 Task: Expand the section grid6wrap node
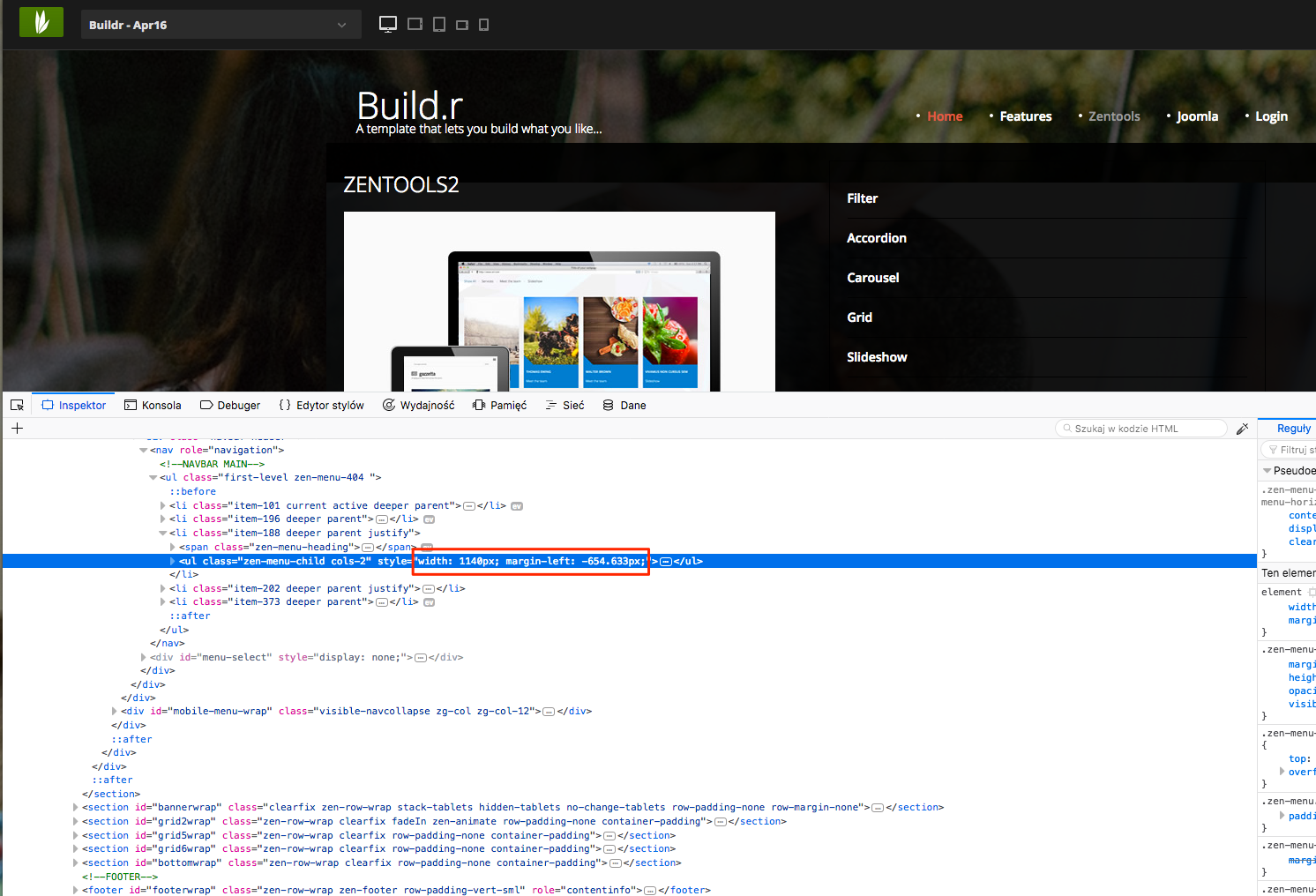75,849
